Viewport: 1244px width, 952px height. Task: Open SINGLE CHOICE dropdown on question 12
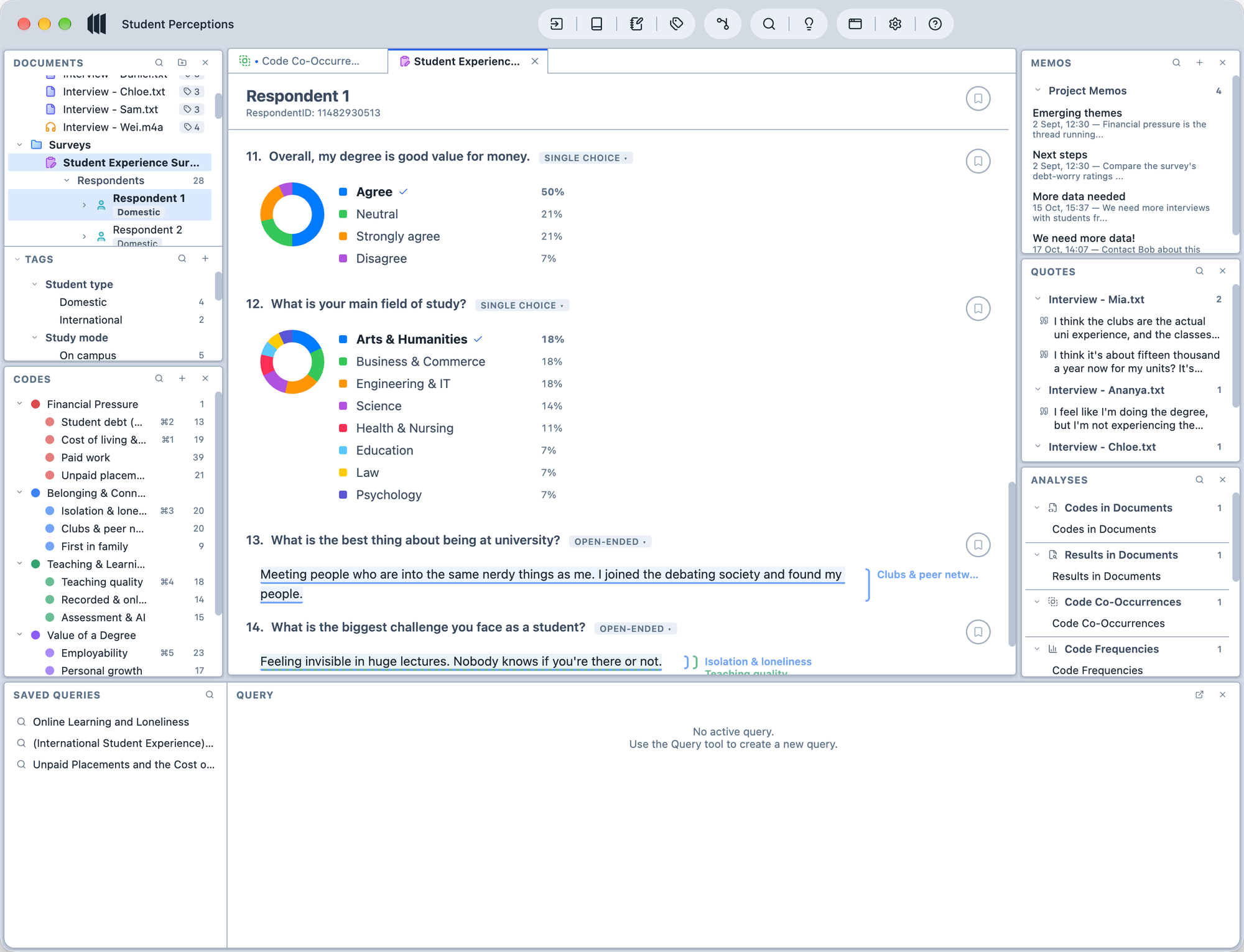(x=522, y=305)
